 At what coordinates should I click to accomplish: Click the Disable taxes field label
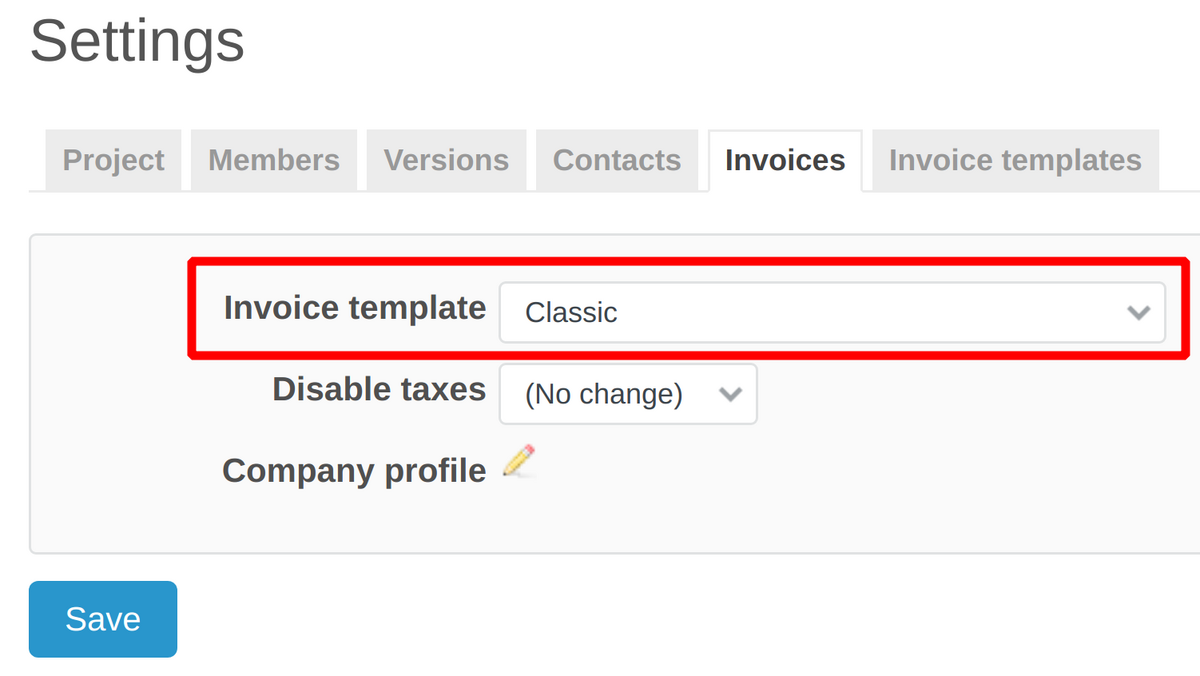pos(379,389)
